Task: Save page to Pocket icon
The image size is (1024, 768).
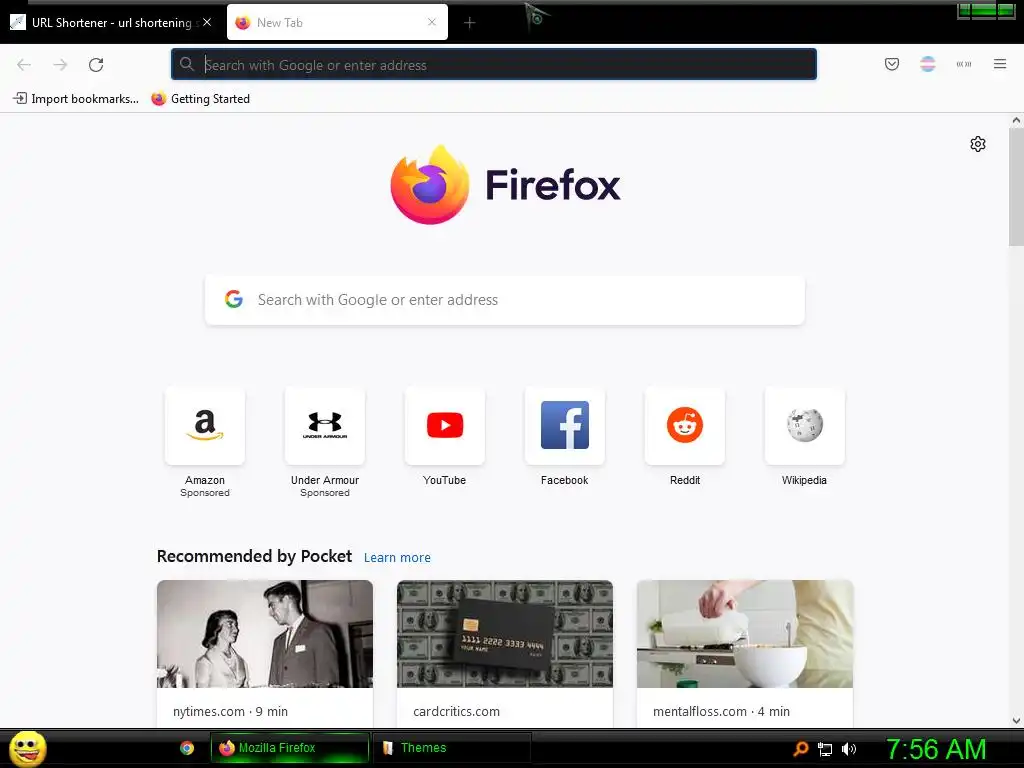Action: pos(891,64)
